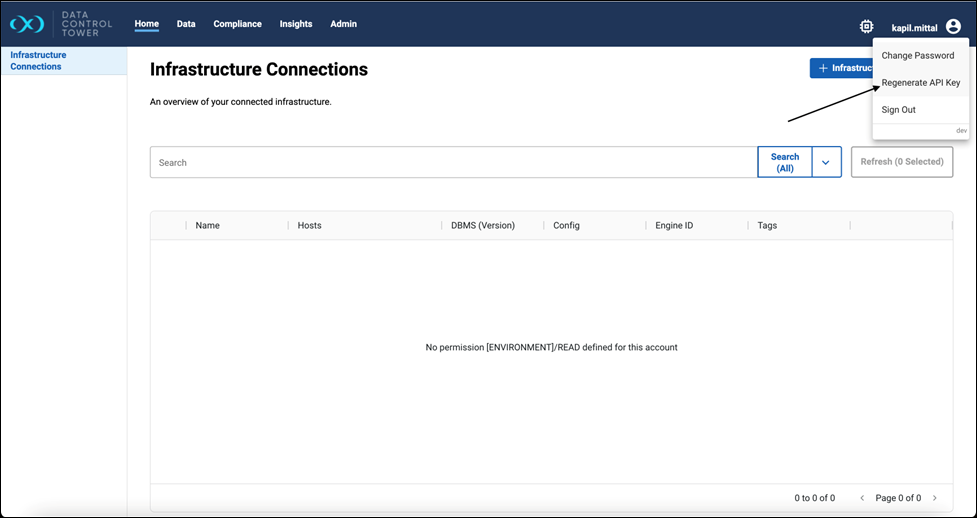This screenshot has width=977, height=518.
Task: Open the Data menu
Action: click(x=186, y=24)
